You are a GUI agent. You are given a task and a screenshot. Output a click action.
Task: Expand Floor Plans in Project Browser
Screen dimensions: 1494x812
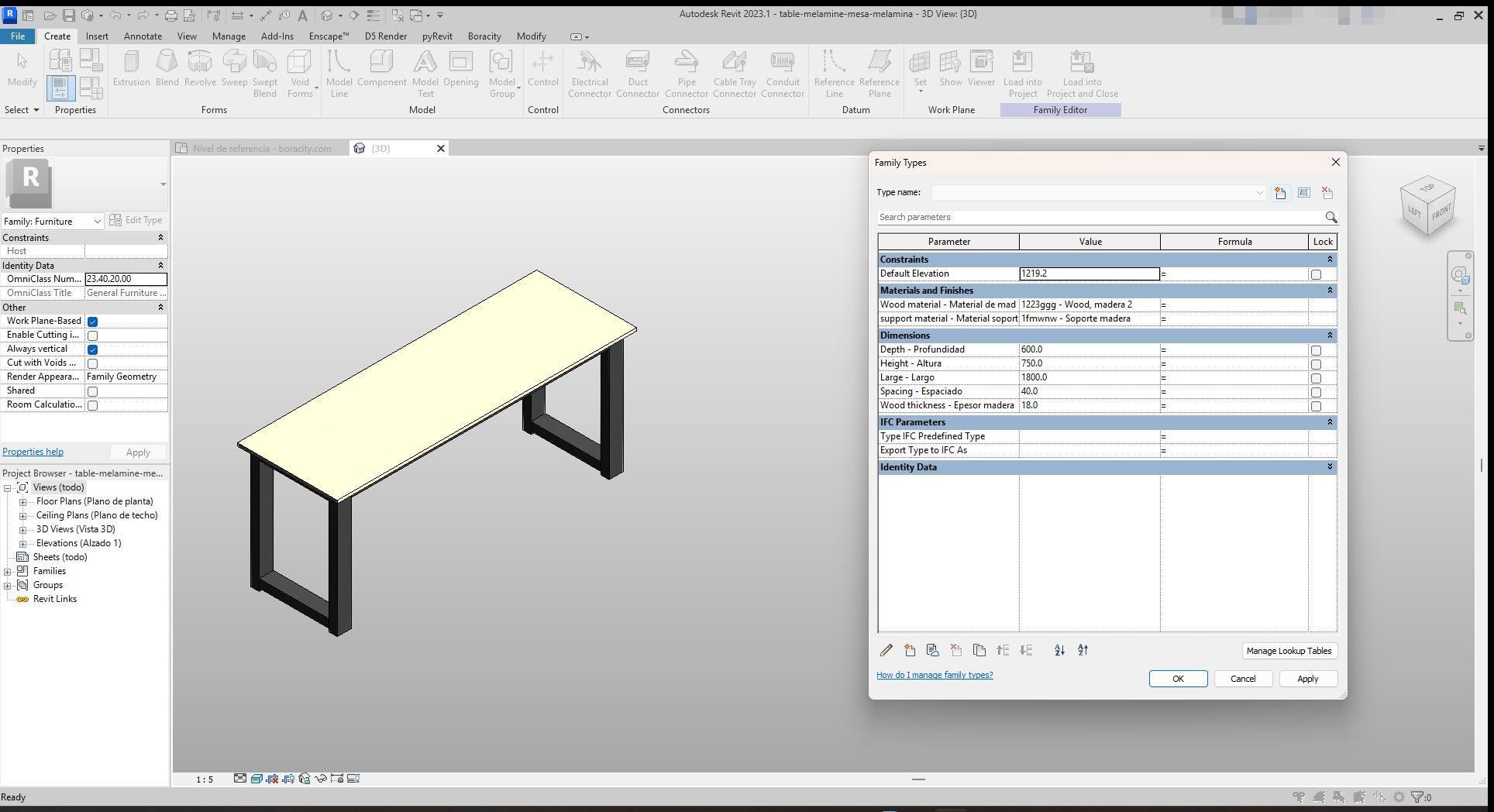[x=23, y=502]
